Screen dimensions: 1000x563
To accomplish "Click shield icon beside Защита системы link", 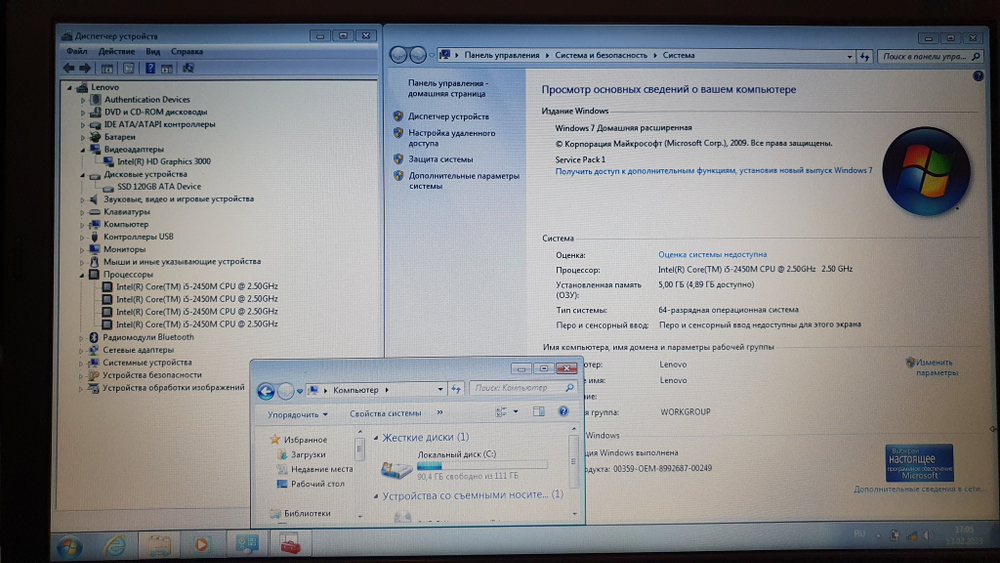I will point(398,159).
